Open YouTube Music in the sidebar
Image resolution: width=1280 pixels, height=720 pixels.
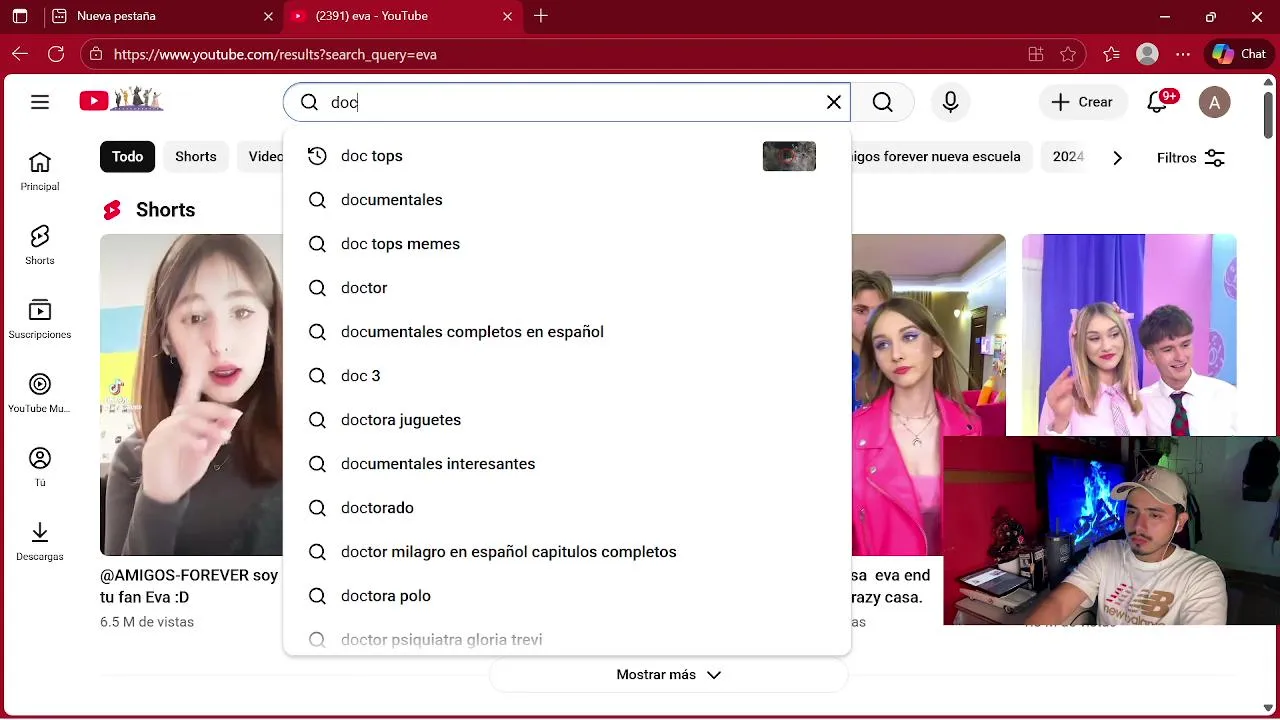click(x=40, y=393)
